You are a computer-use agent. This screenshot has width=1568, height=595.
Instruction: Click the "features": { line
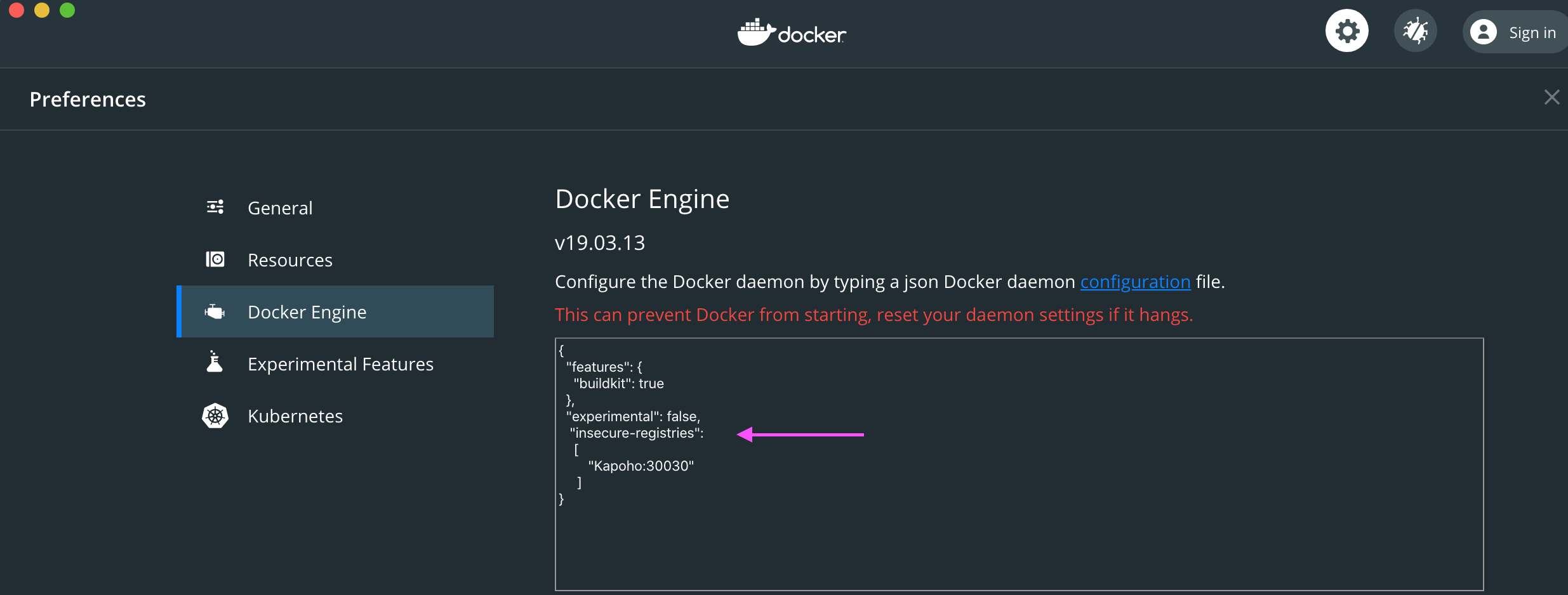604,367
